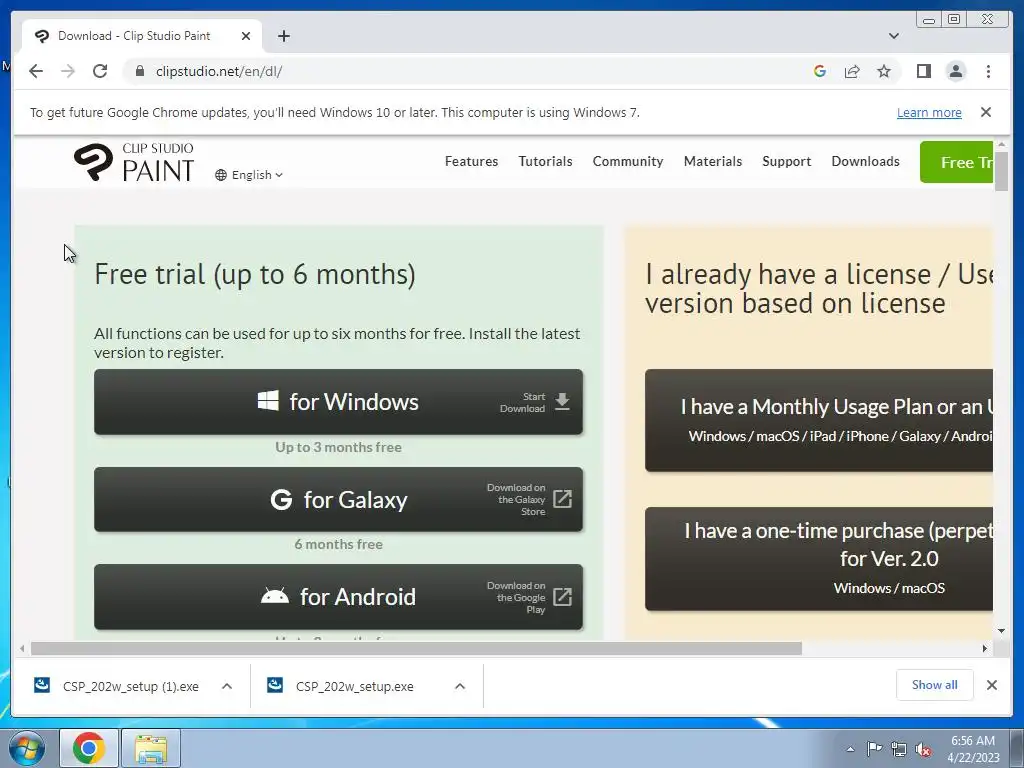Click the vertical scrollbar down arrow
The height and width of the screenshot is (768, 1024).
pyautogui.click(x=1002, y=631)
